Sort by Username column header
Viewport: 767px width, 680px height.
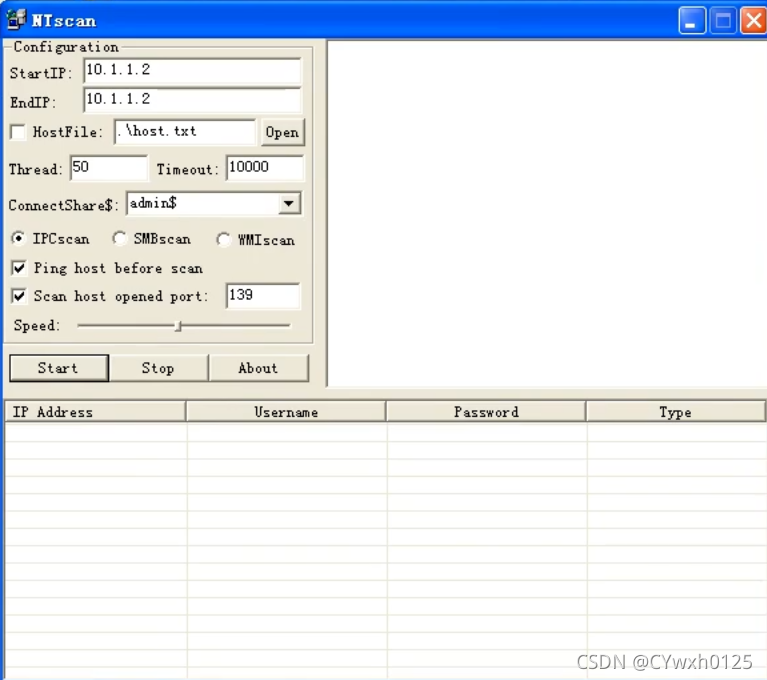pyautogui.click(x=286, y=412)
